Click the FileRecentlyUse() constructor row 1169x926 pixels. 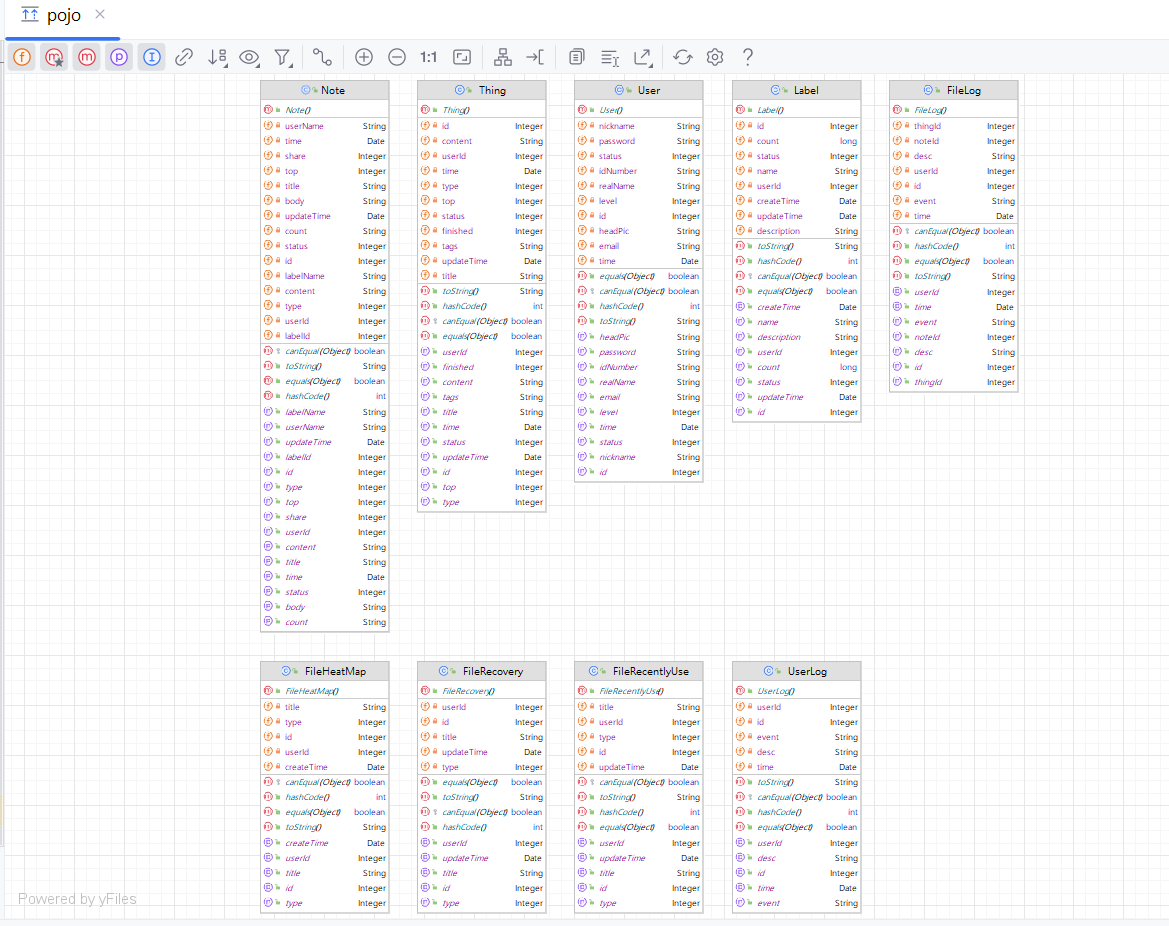638,691
